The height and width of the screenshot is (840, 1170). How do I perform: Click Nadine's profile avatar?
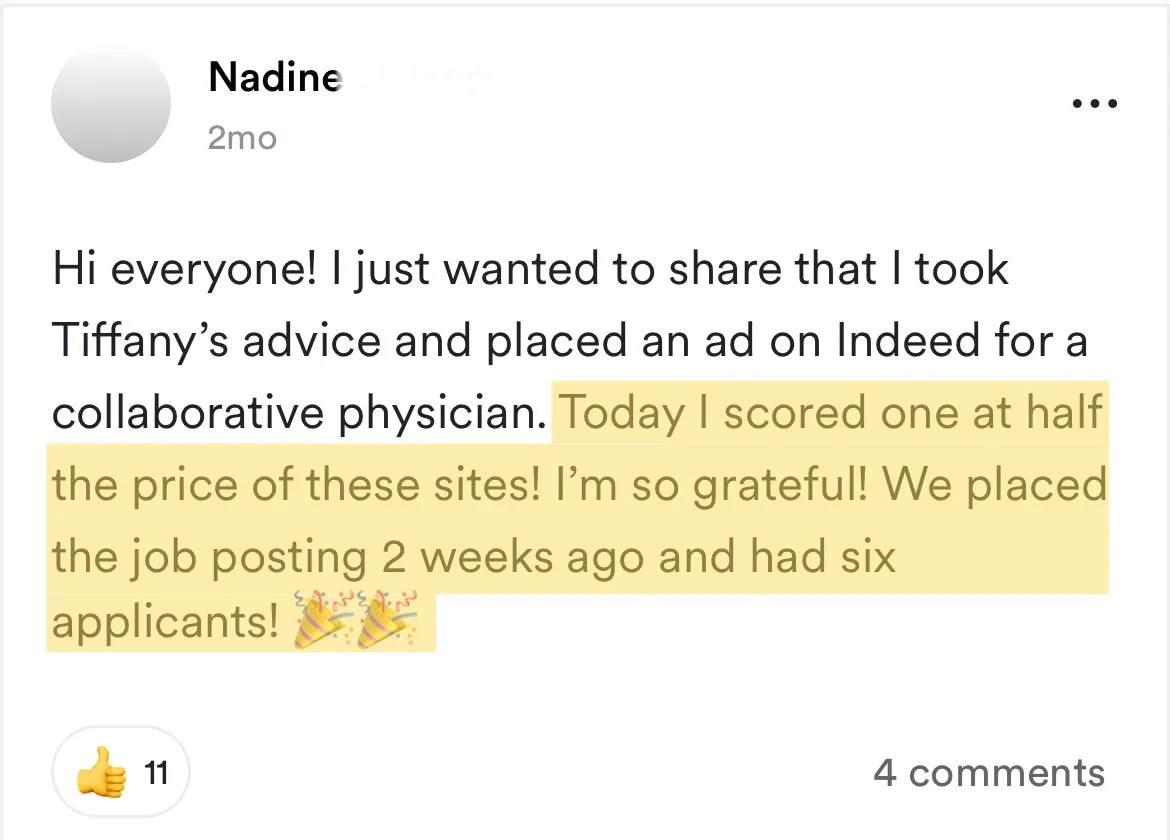coord(111,103)
